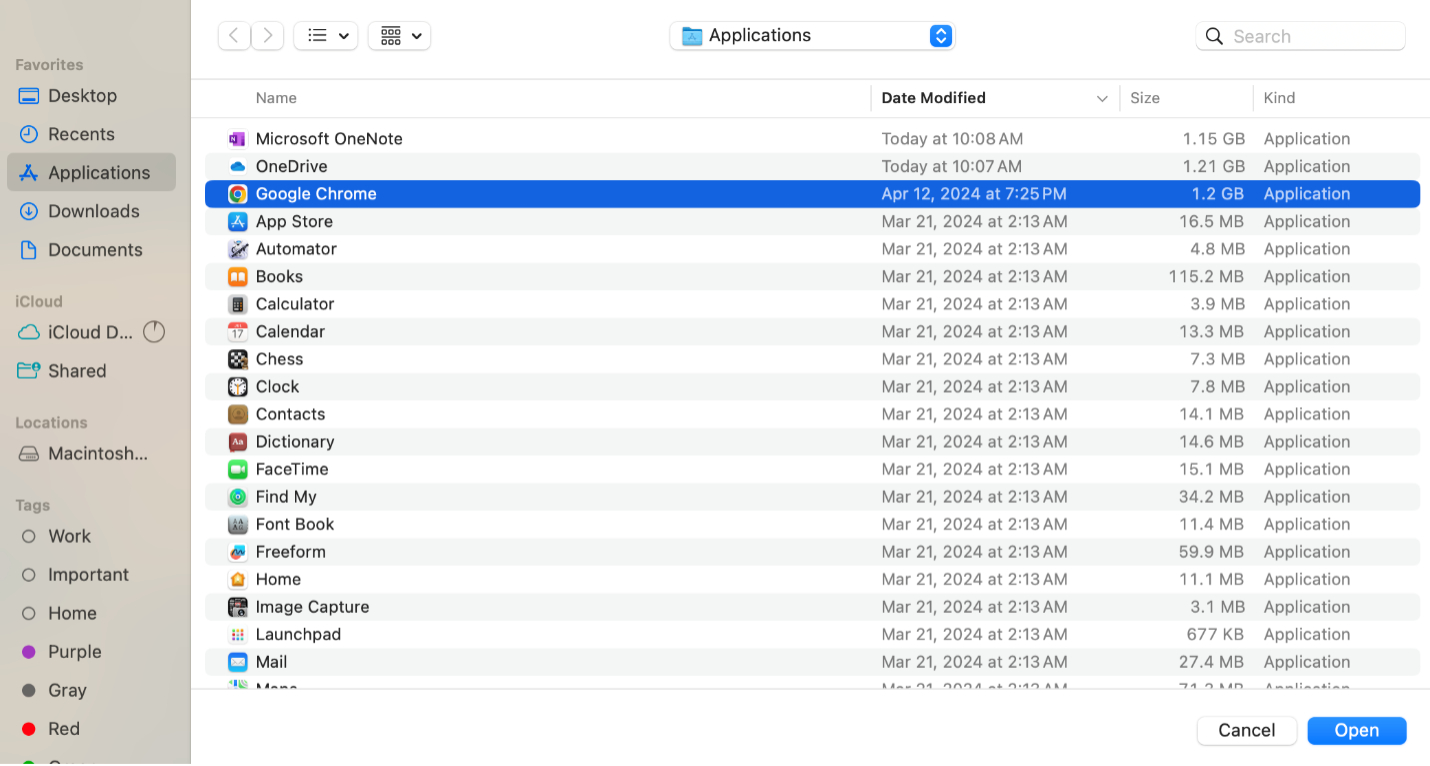Click the 59.9 MB size cell

click(x=1211, y=552)
